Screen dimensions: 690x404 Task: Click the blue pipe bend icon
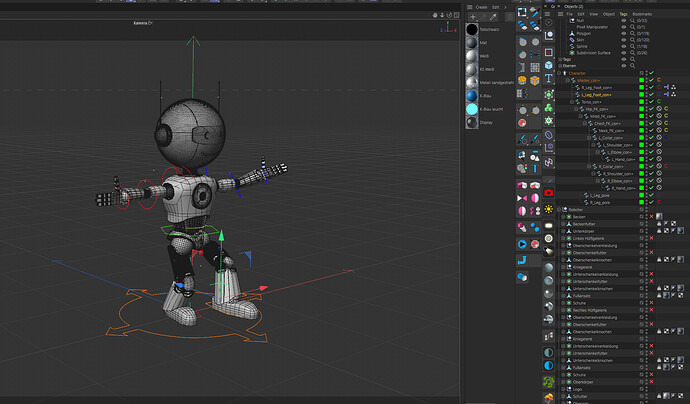[522, 261]
